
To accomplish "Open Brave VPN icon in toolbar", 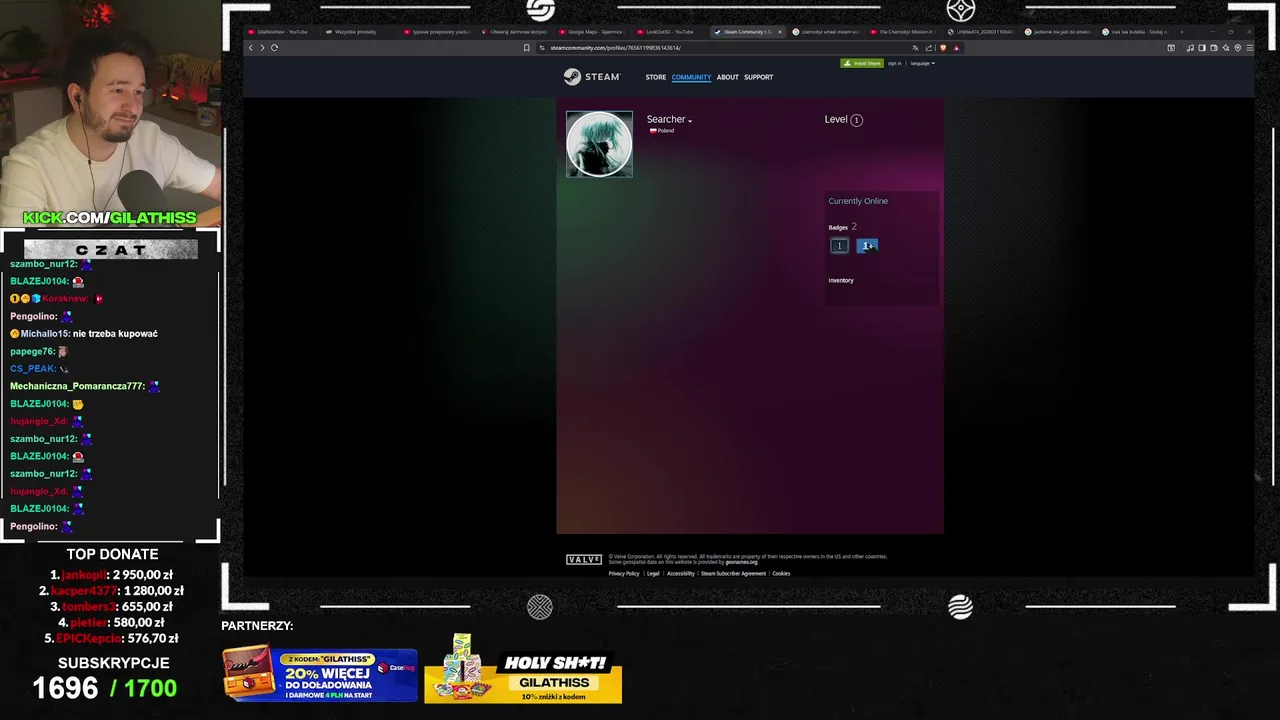I will click(1238, 48).
